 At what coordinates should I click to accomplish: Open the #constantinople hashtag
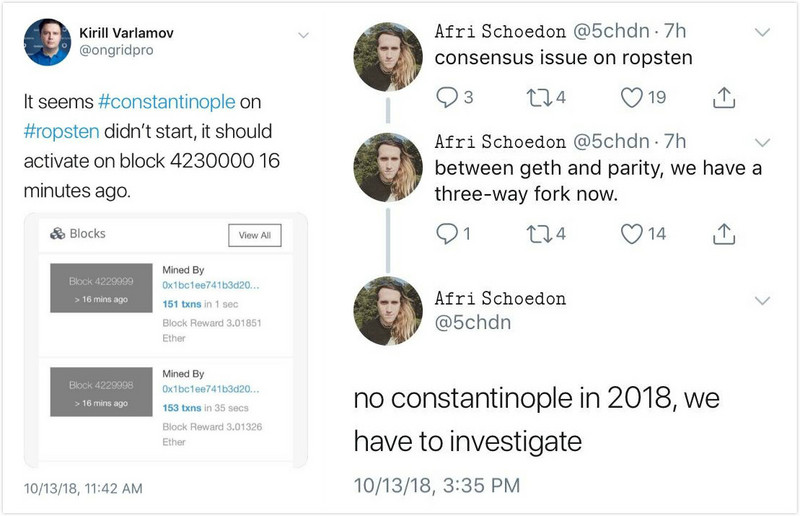click(x=166, y=102)
